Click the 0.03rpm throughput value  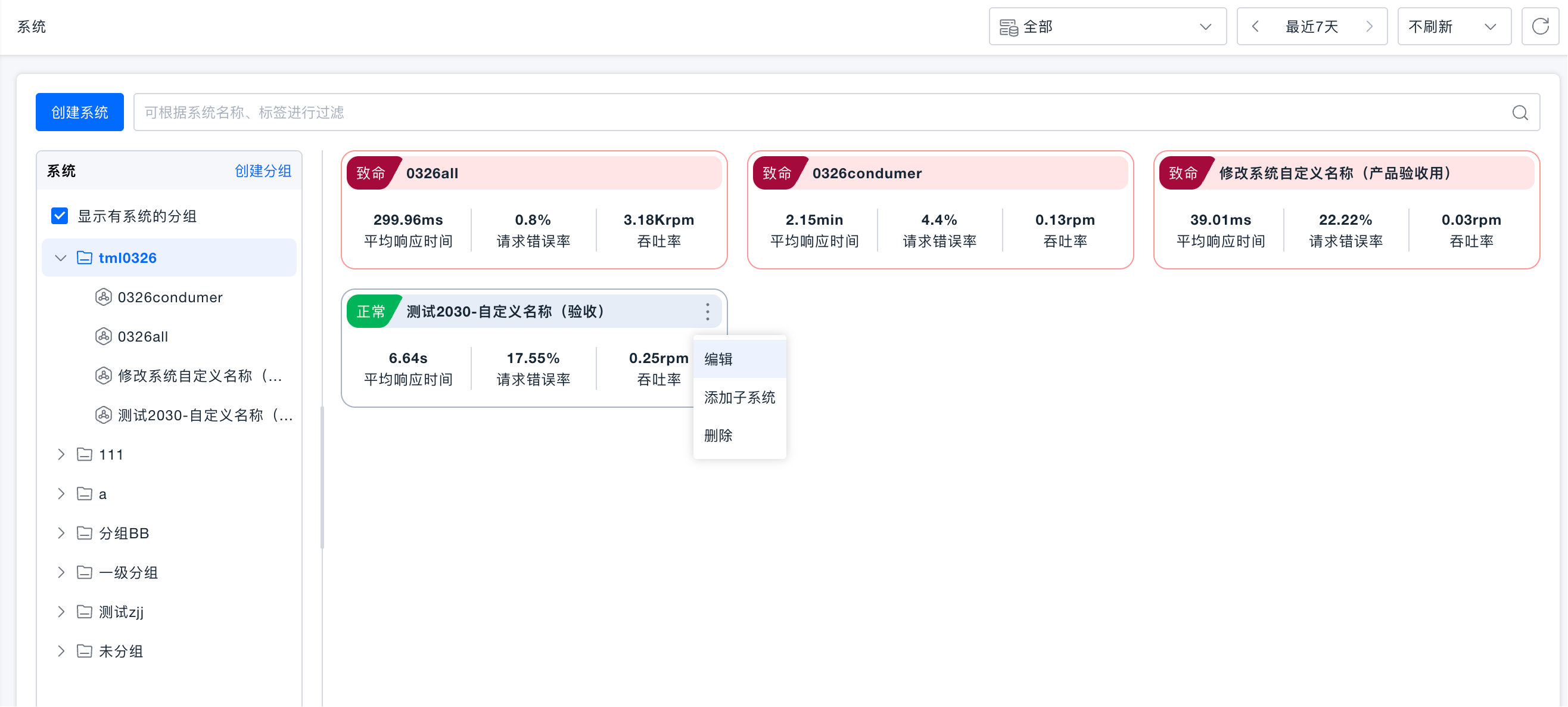click(1471, 220)
